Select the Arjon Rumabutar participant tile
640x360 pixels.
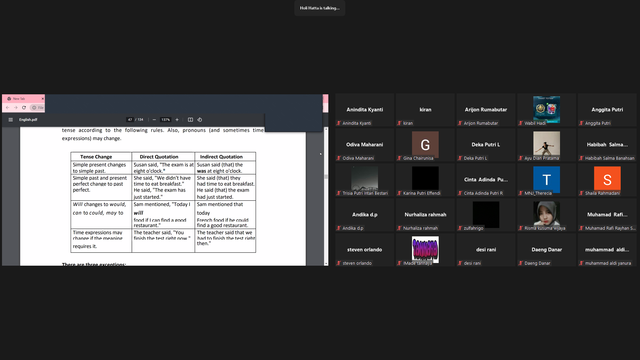coord(486,110)
